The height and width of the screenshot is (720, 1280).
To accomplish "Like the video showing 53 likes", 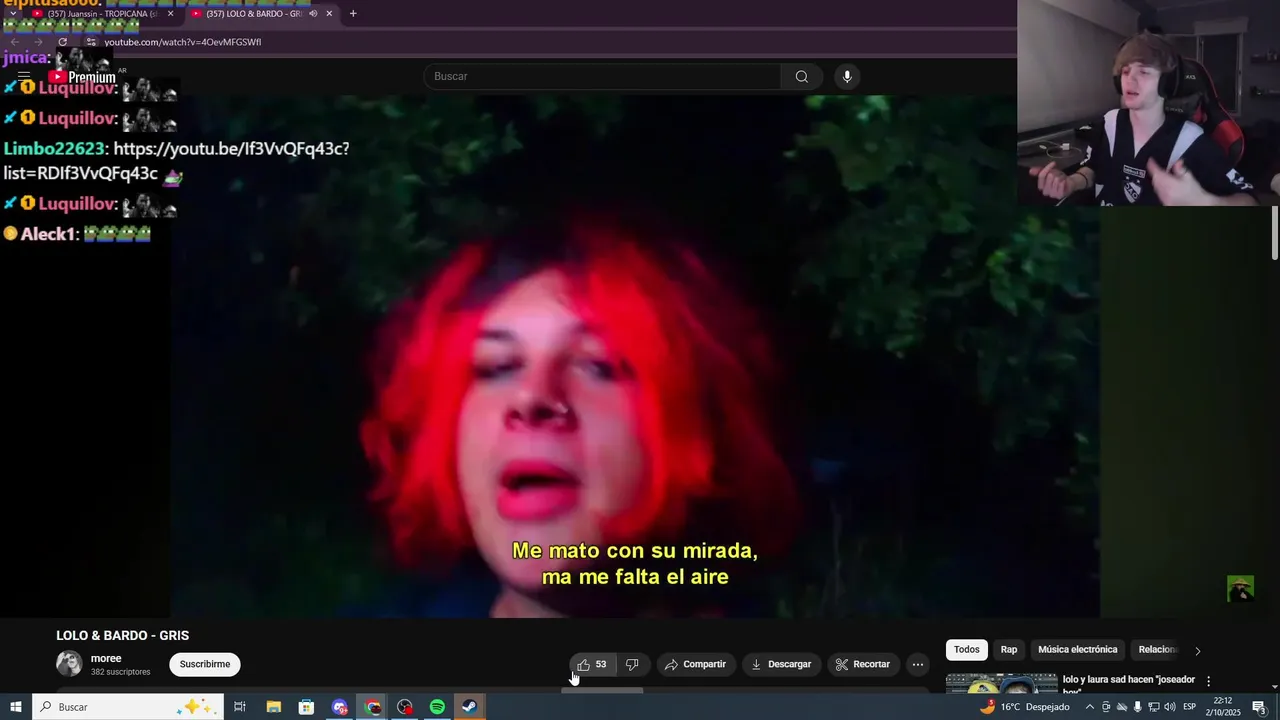I will pos(592,664).
